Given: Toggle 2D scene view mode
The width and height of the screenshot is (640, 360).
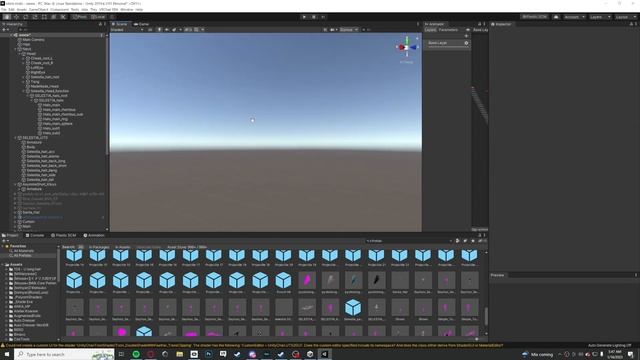Looking at the screenshot, I should pos(150,30).
